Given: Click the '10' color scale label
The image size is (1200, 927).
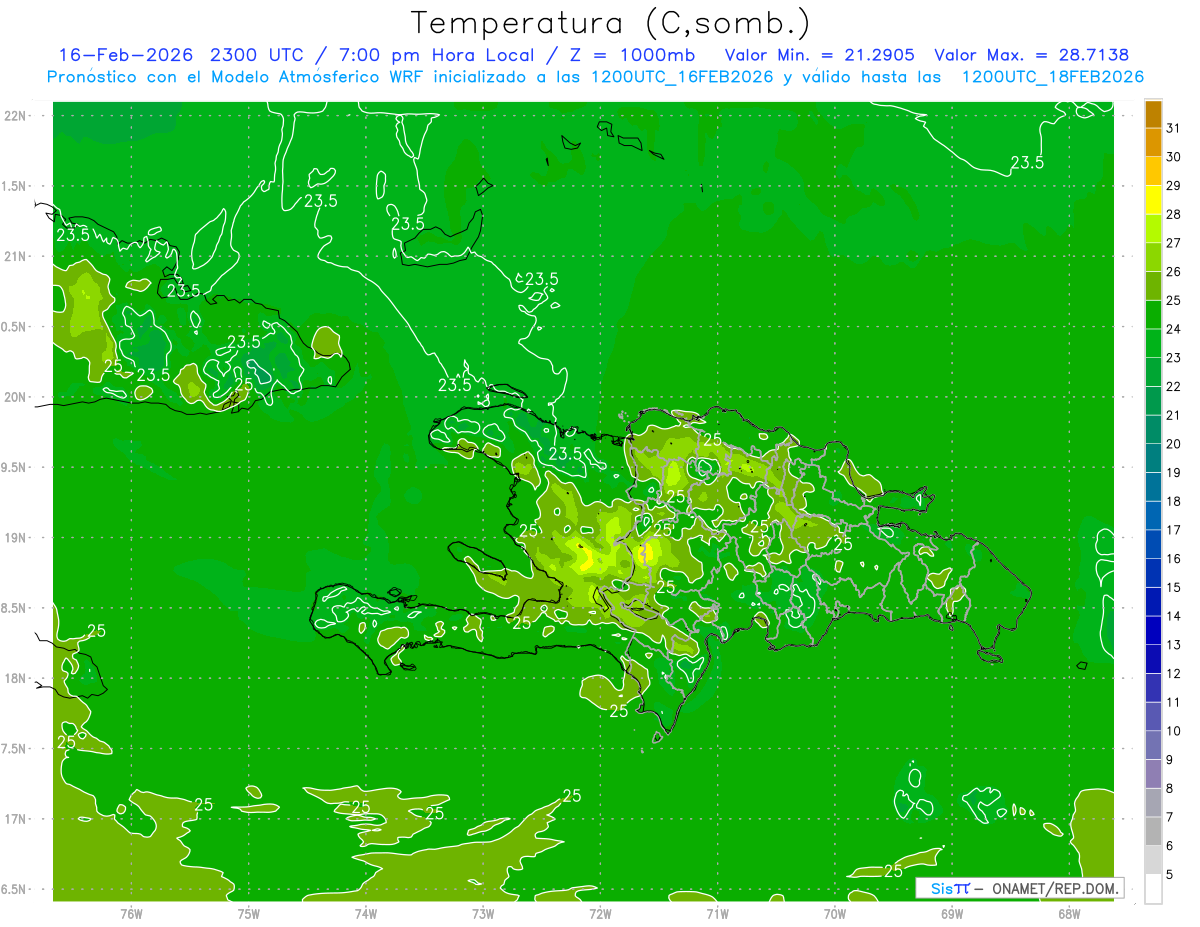Looking at the screenshot, I should pyautogui.click(x=1173, y=731).
